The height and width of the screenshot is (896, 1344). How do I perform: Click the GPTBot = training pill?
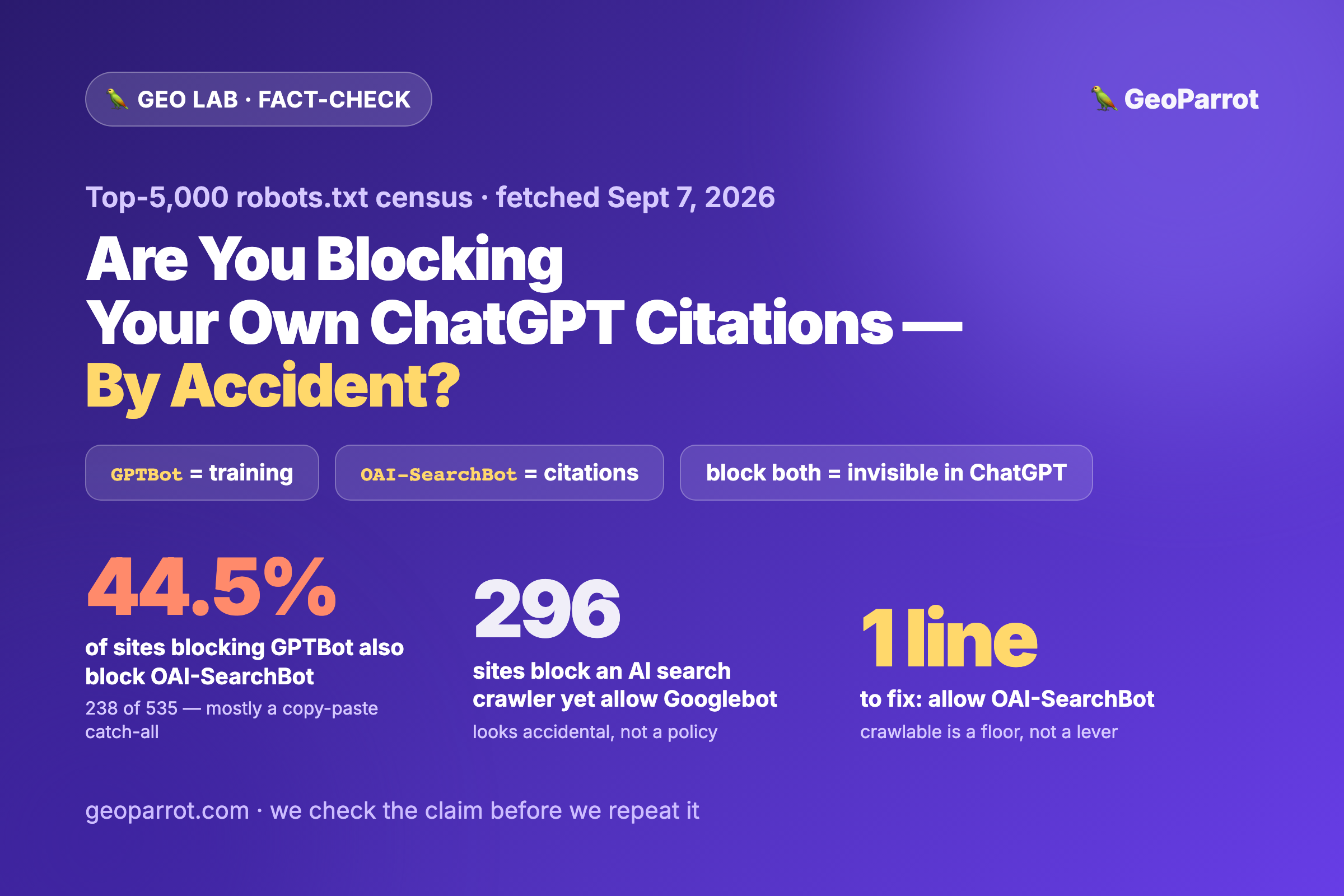click(x=202, y=473)
